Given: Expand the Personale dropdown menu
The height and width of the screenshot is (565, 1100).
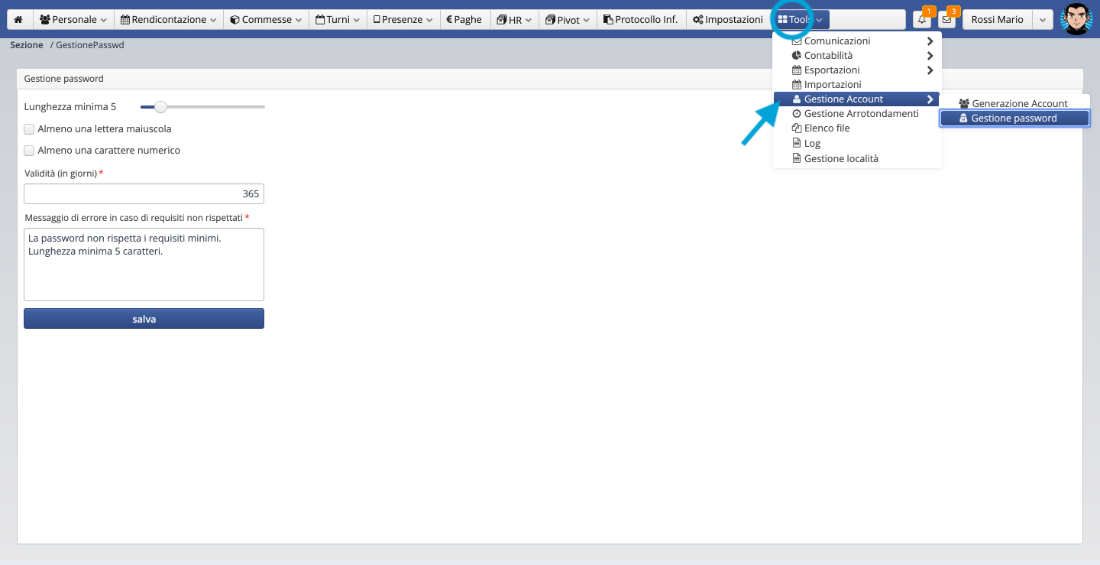Looking at the screenshot, I should click(73, 19).
